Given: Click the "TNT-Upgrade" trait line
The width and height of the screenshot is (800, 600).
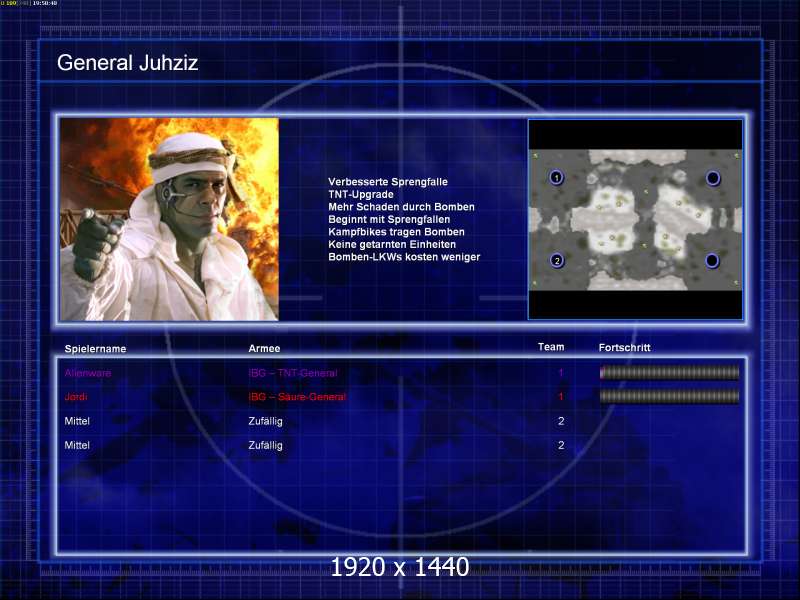Looking at the screenshot, I should point(361,194).
